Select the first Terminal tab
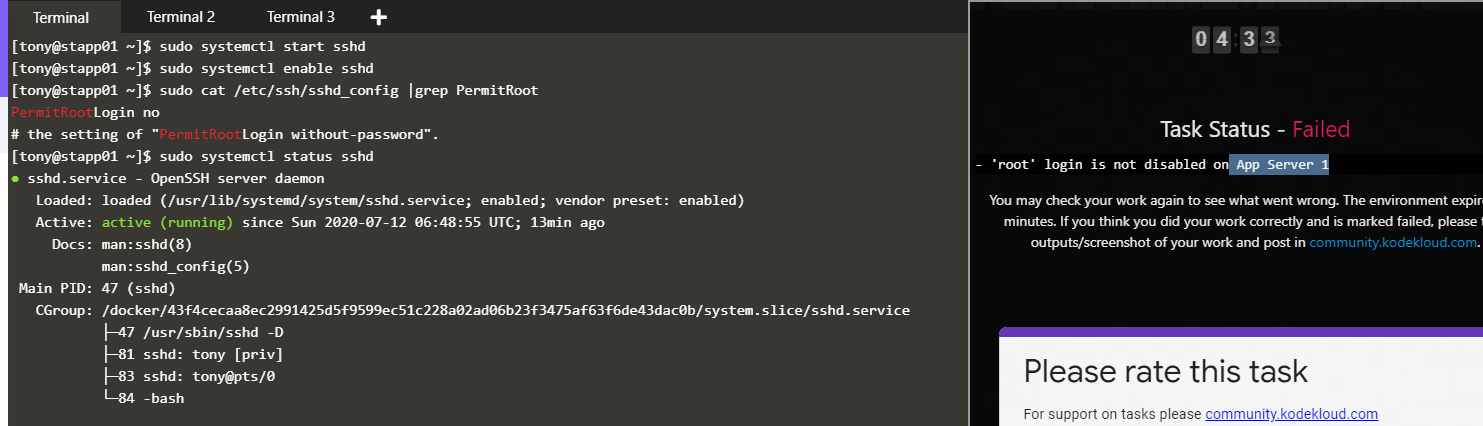Image resolution: width=1483 pixels, height=426 pixels. coord(61,18)
